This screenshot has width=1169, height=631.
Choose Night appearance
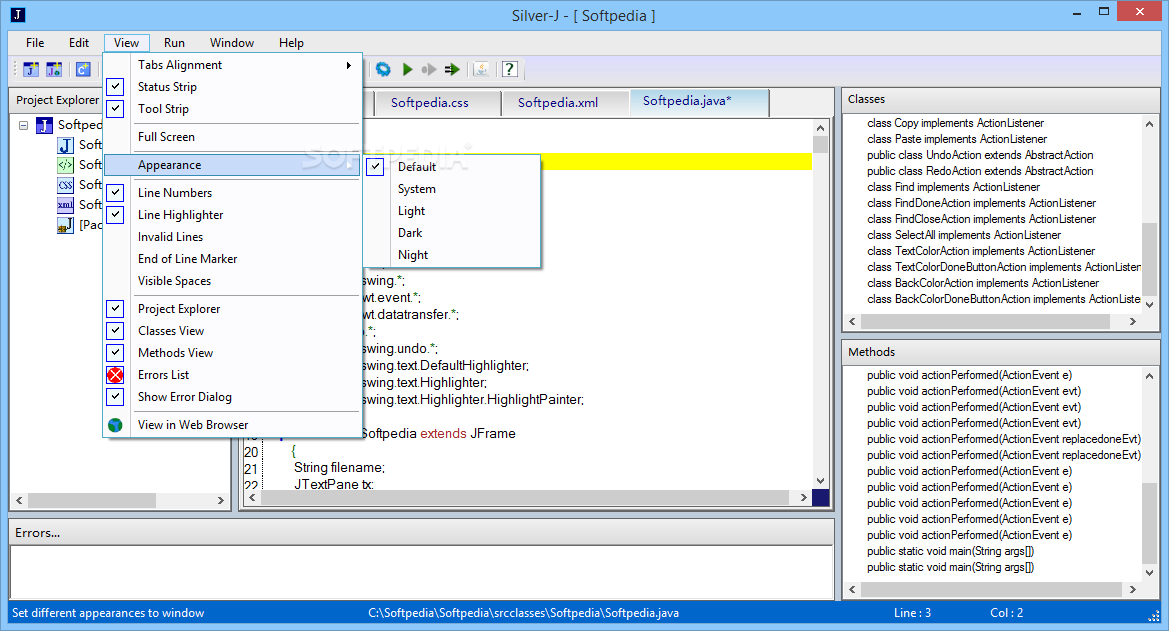click(452, 255)
